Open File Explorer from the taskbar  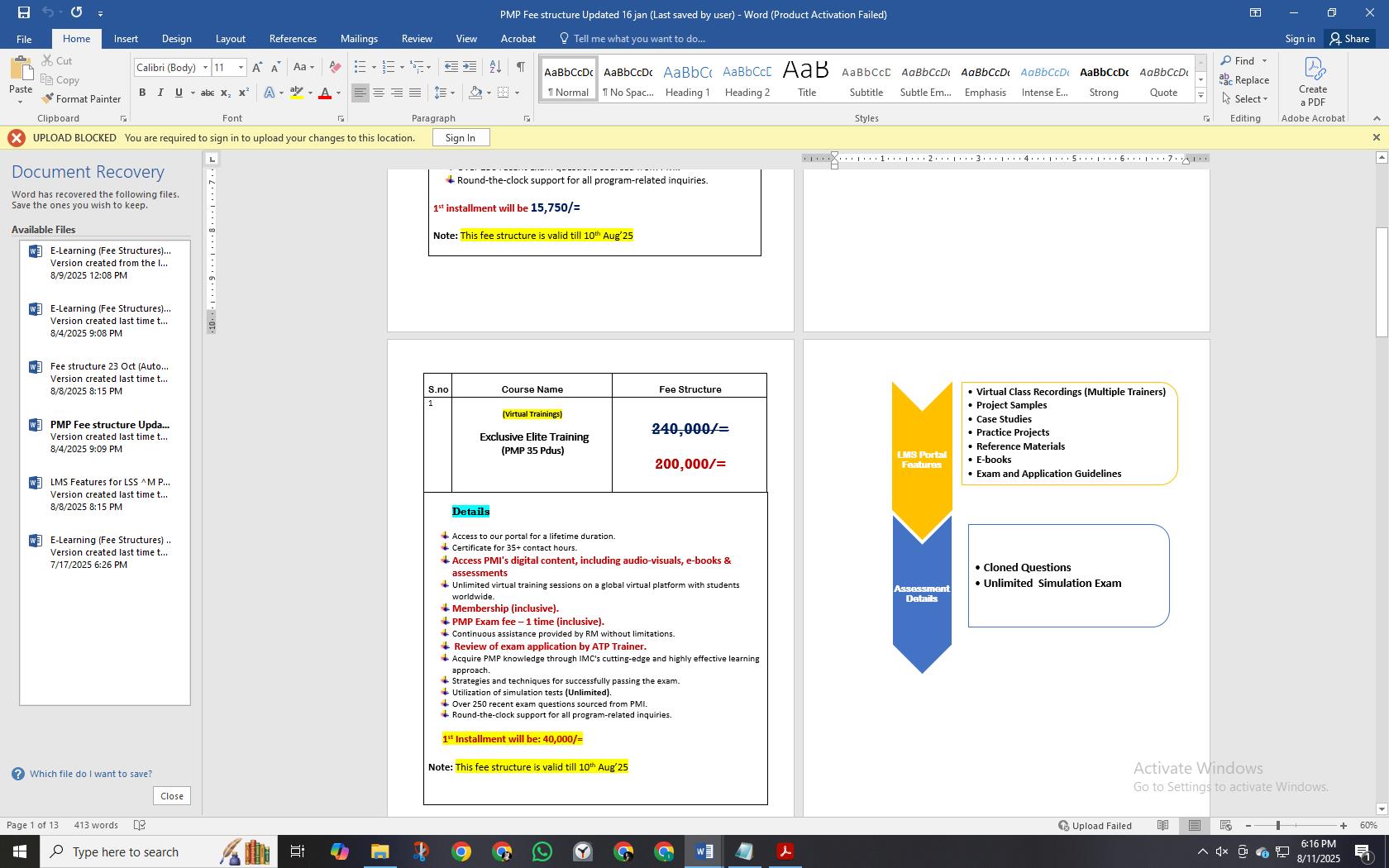click(379, 851)
